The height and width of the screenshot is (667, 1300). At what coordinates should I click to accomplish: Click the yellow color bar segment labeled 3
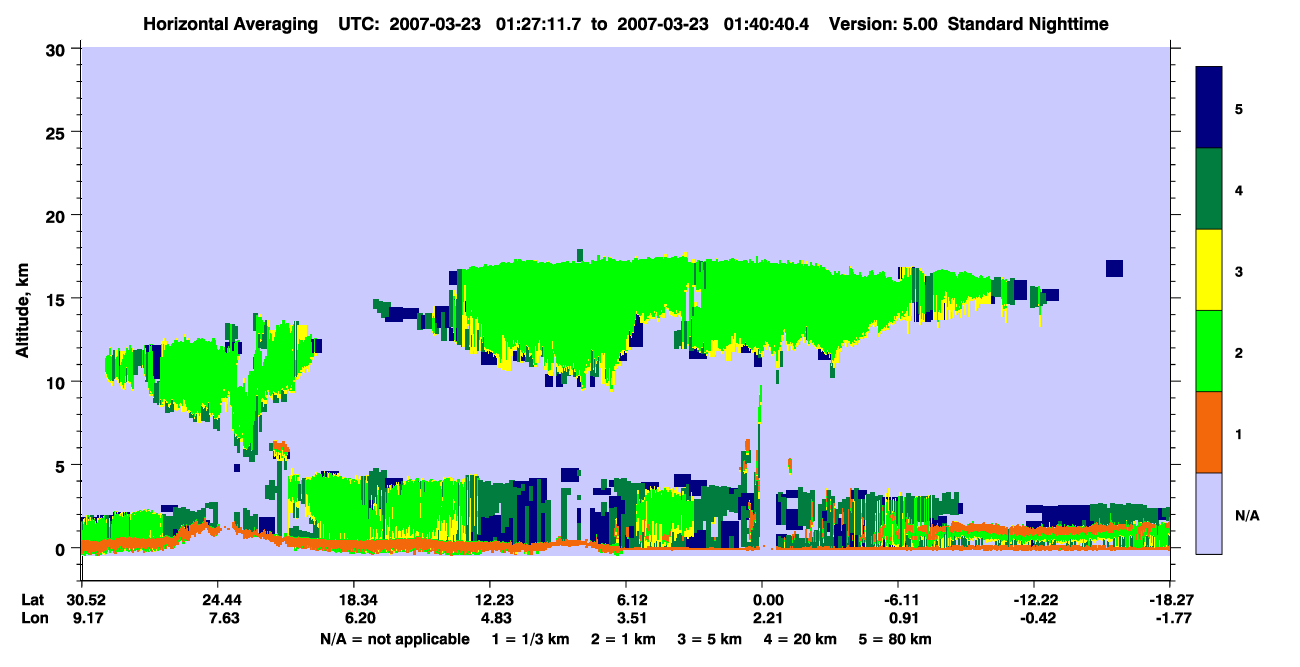tap(1209, 270)
